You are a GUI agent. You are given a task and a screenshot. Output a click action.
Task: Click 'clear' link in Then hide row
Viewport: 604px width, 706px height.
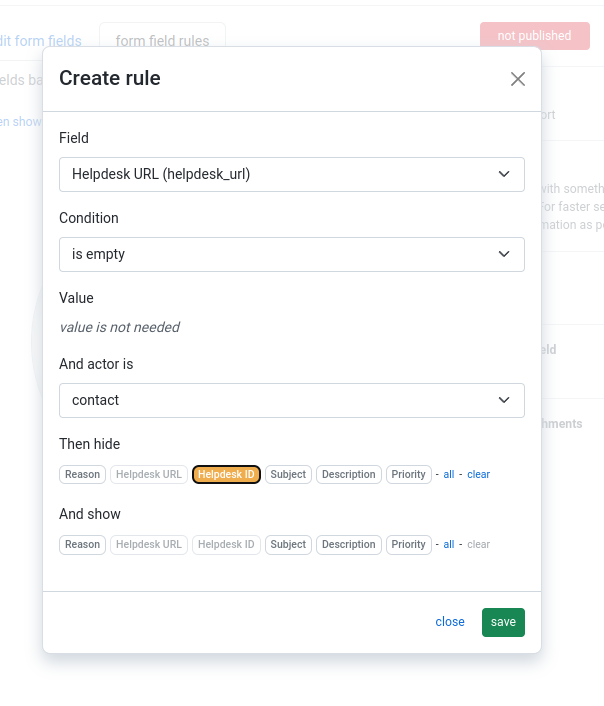coord(478,475)
